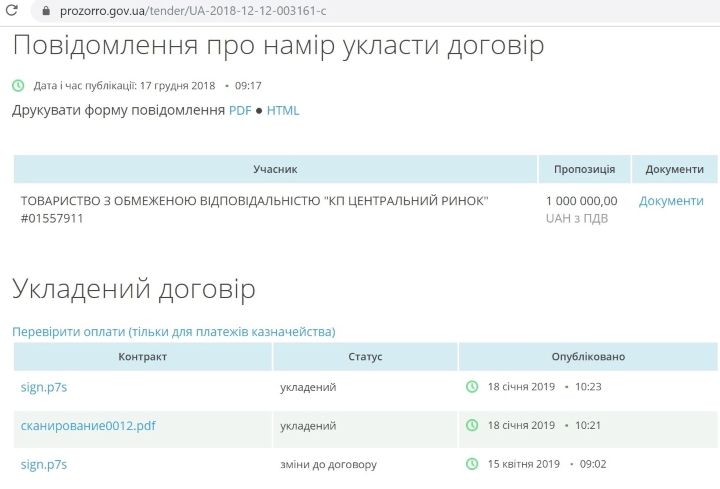Click the Контракт column header
720x489 pixels.
142,356
